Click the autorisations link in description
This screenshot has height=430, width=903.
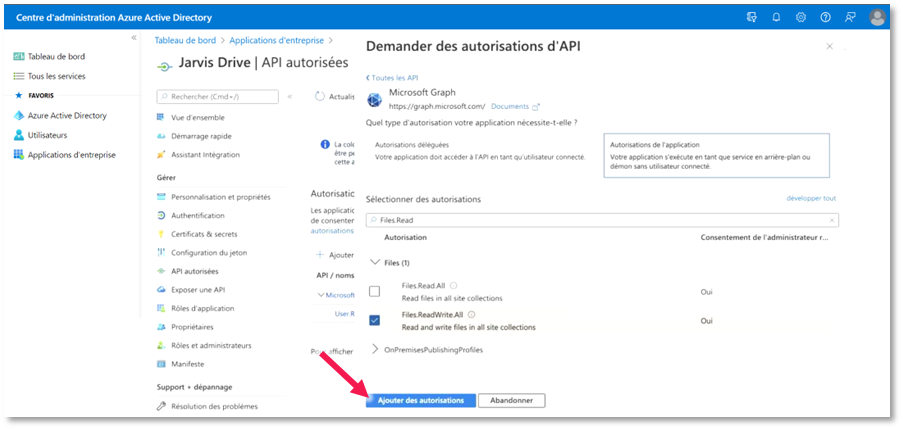click(x=332, y=230)
